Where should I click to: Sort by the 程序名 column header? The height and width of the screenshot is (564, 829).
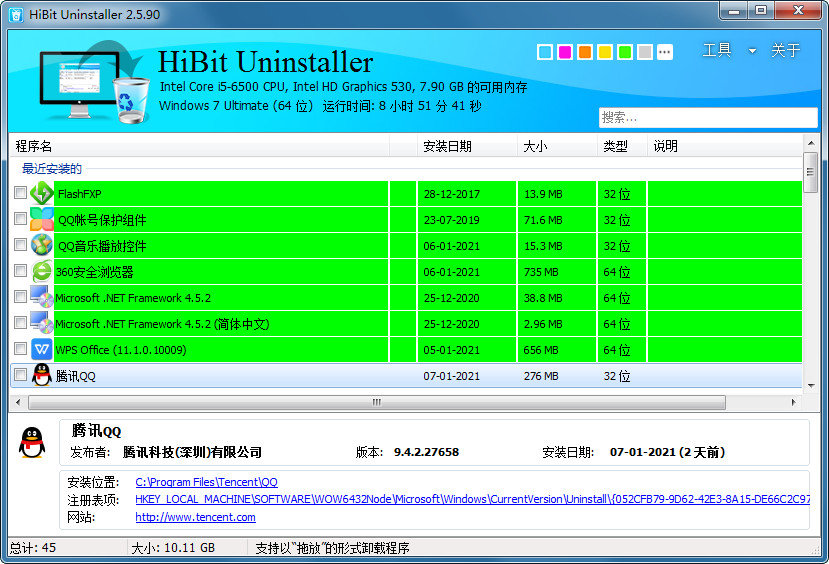click(x=200, y=146)
